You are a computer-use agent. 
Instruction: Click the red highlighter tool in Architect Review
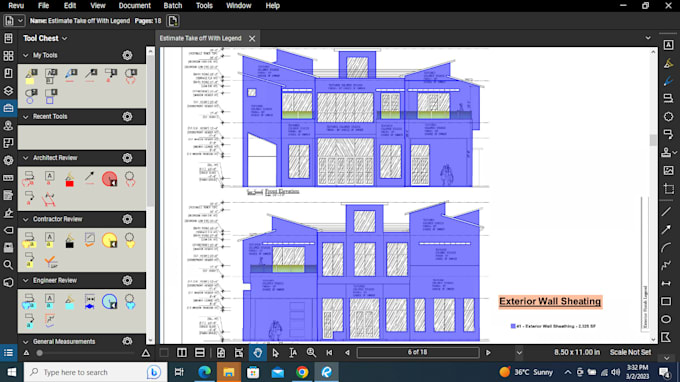click(69, 179)
